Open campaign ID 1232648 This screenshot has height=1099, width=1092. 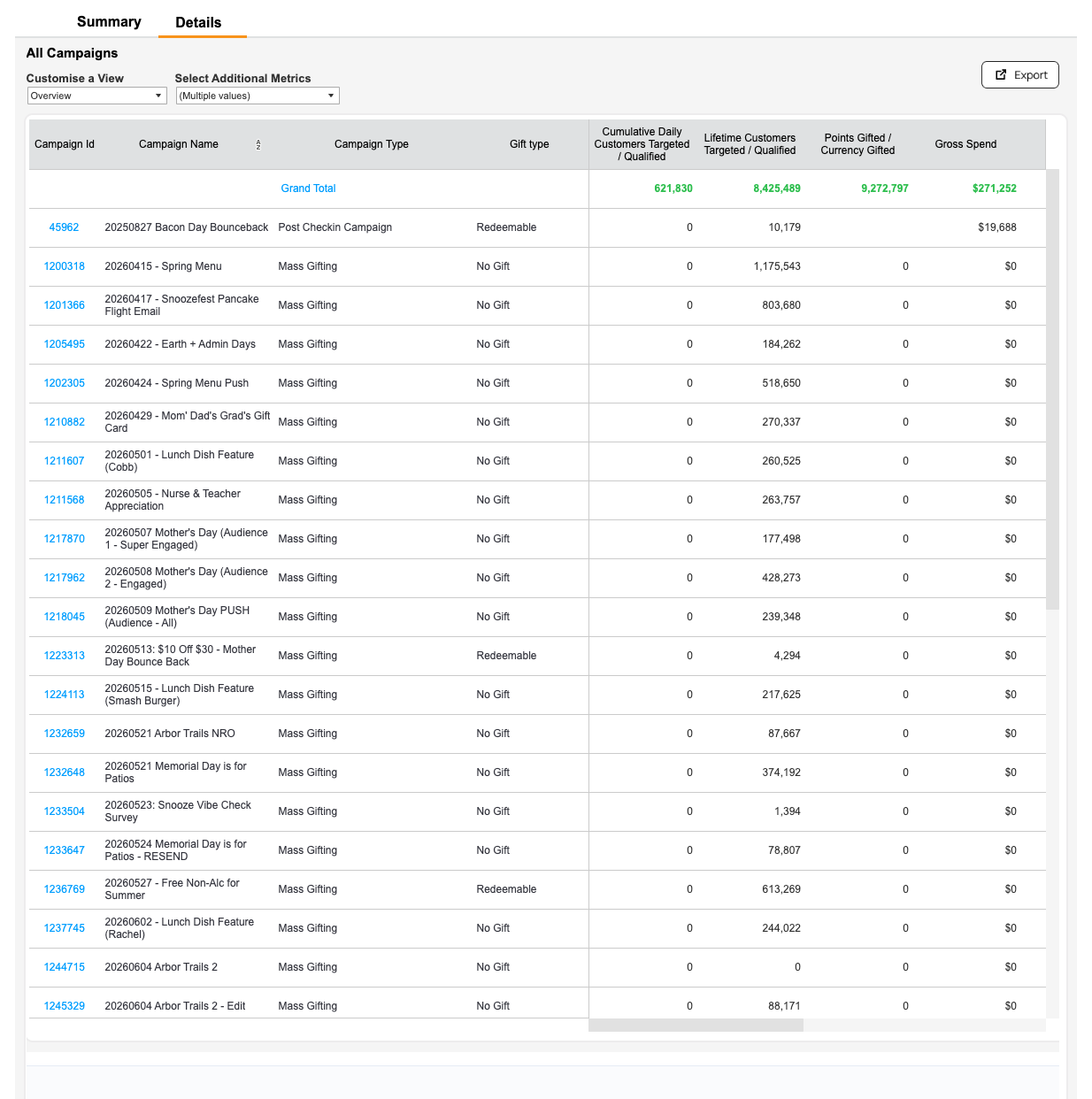pos(65,772)
